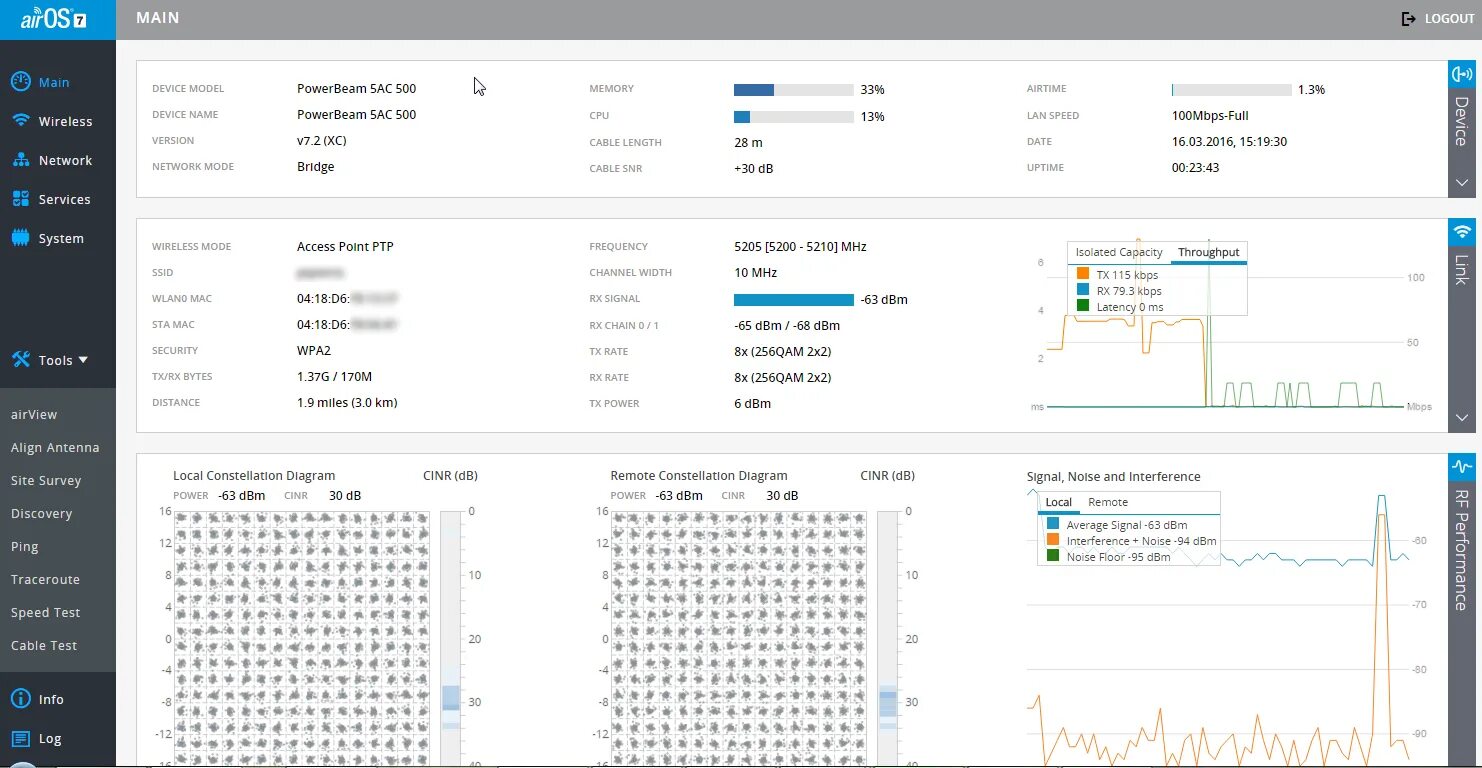Screen dimensions: 1482x768
Task: Select the Throughput tab
Action: [x=1208, y=252]
